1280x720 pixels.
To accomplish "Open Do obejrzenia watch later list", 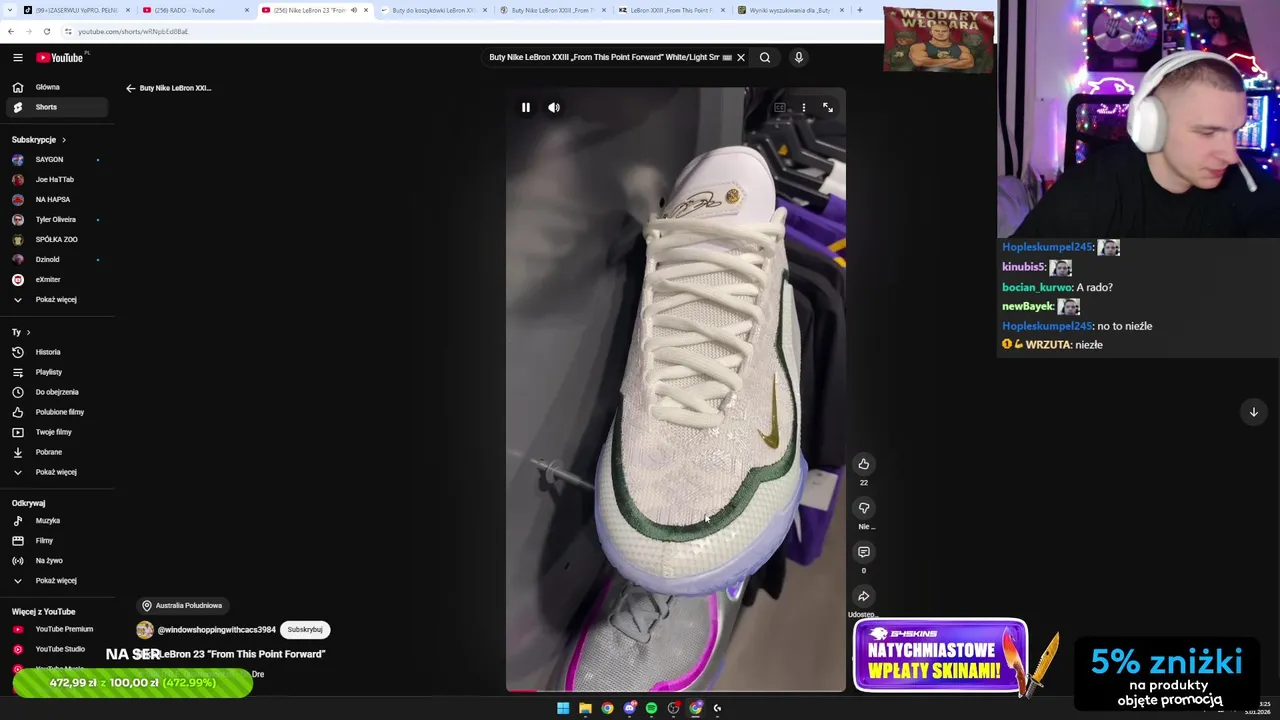I will tap(58, 392).
